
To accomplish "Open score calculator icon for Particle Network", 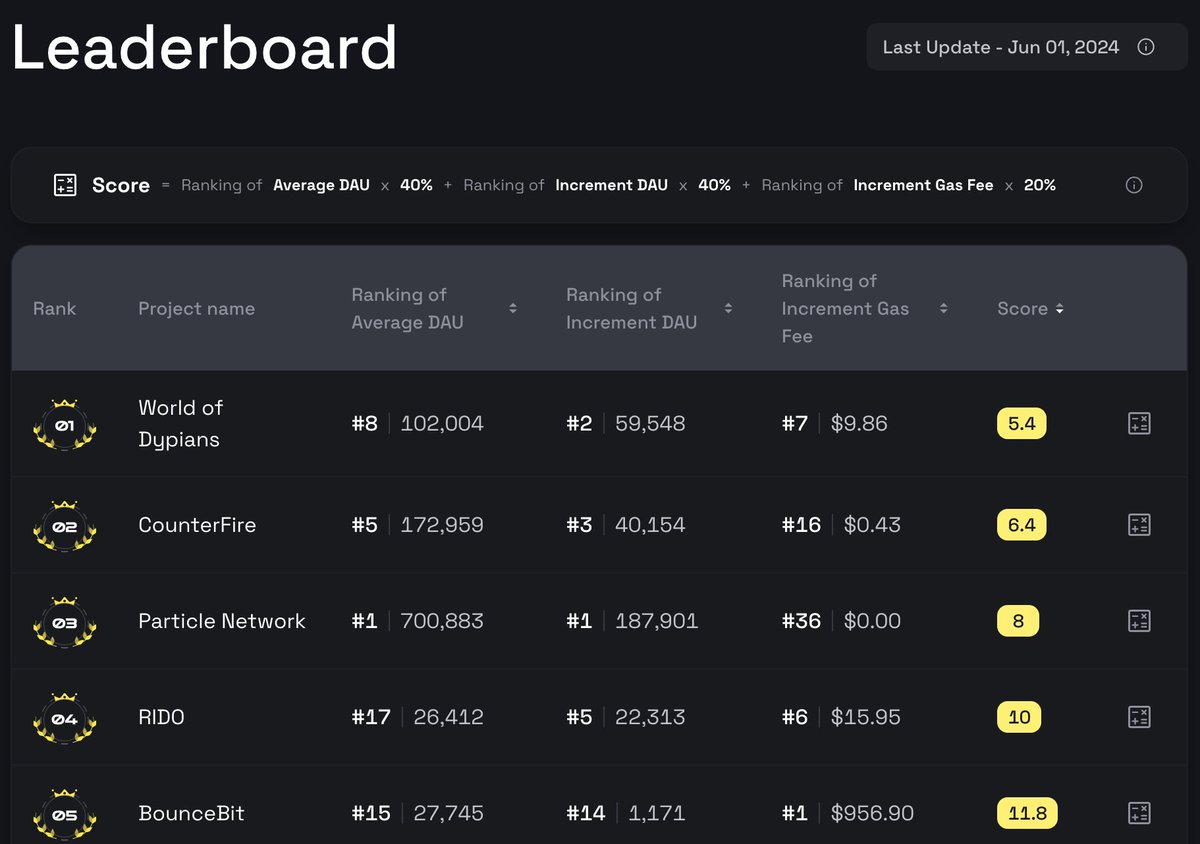I will [x=1139, y=621].
